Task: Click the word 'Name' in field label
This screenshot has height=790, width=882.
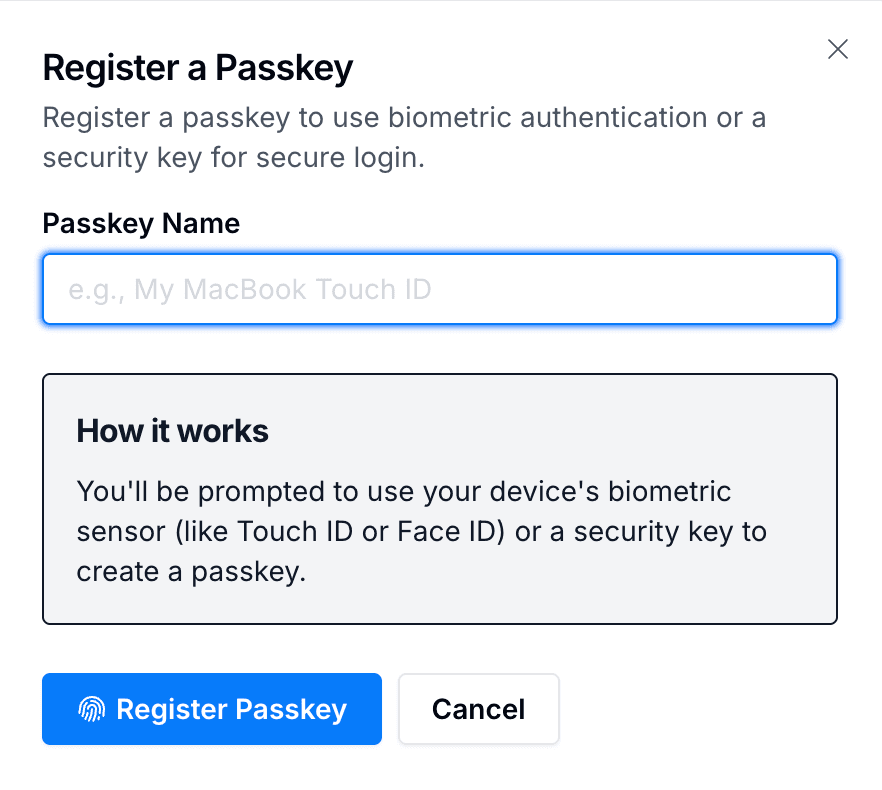Action: [x=203, y=223]
